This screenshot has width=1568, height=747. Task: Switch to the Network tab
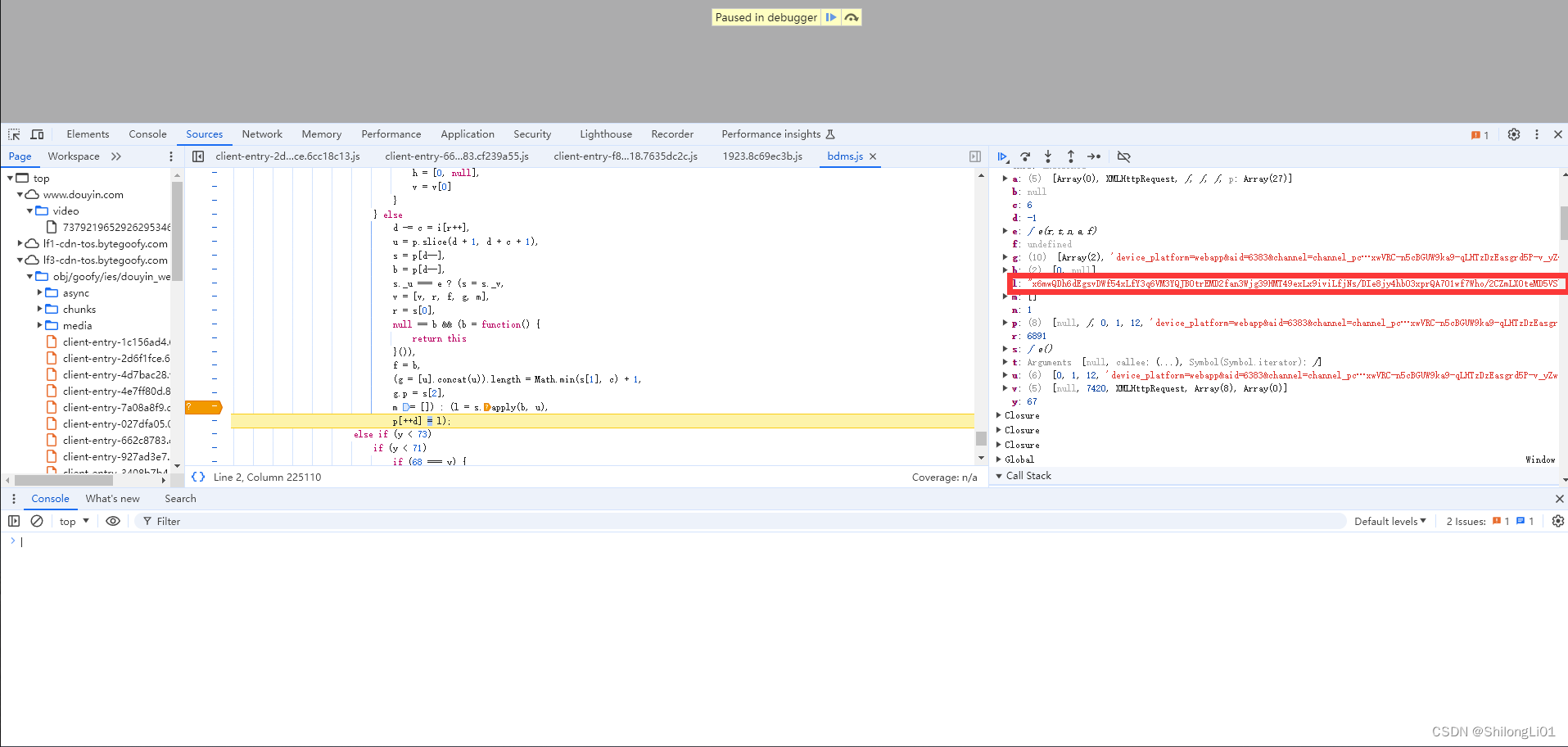261,134
